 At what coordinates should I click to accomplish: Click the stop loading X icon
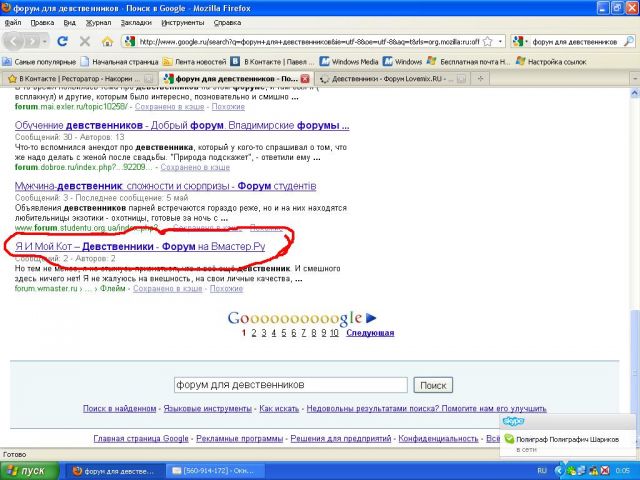pyautogui.click(x=84, y=41)
